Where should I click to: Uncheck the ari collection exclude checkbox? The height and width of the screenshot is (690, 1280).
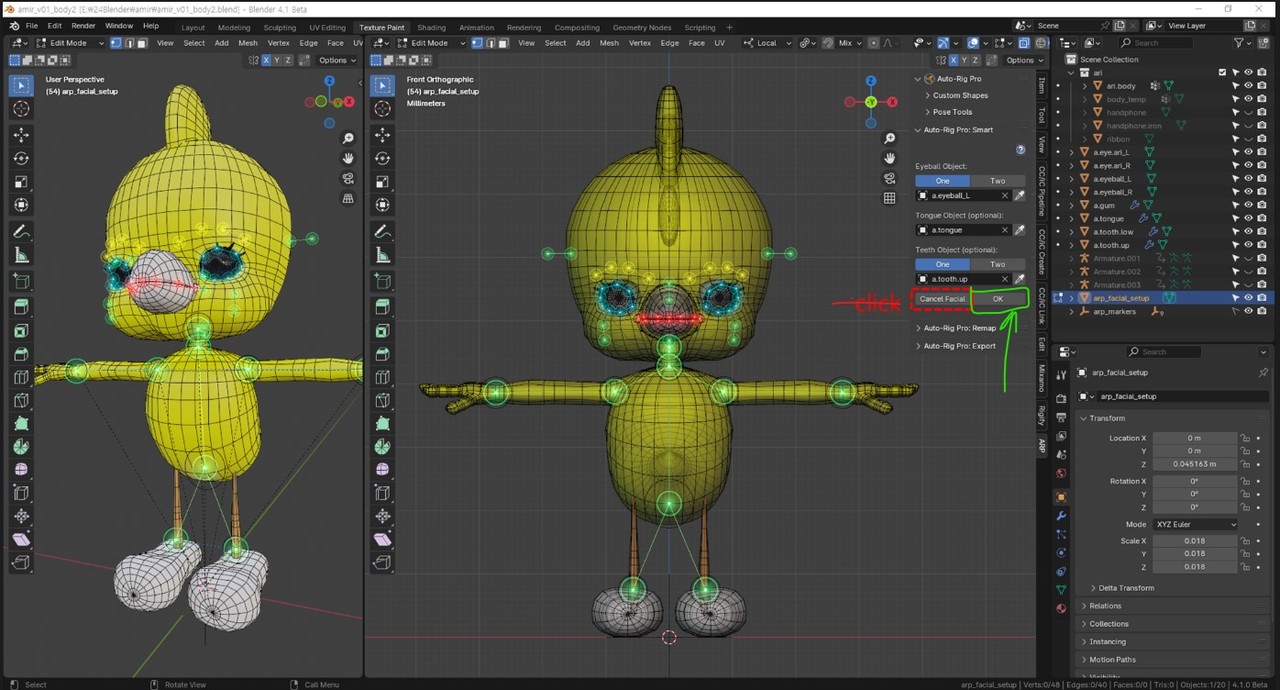tap(1222, 73)
